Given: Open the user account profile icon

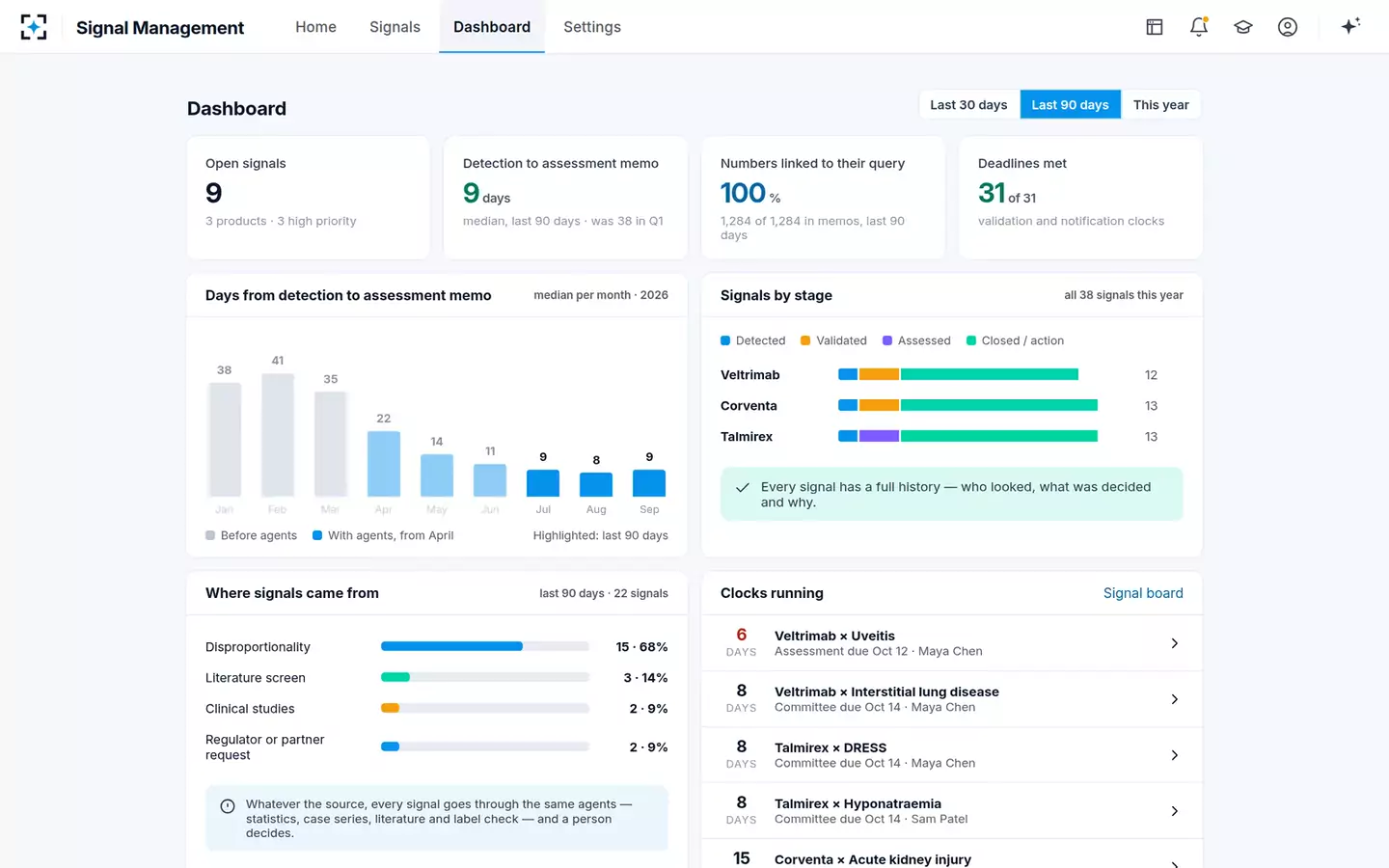Looking at the screenshot, I should tap(1288, 27).
